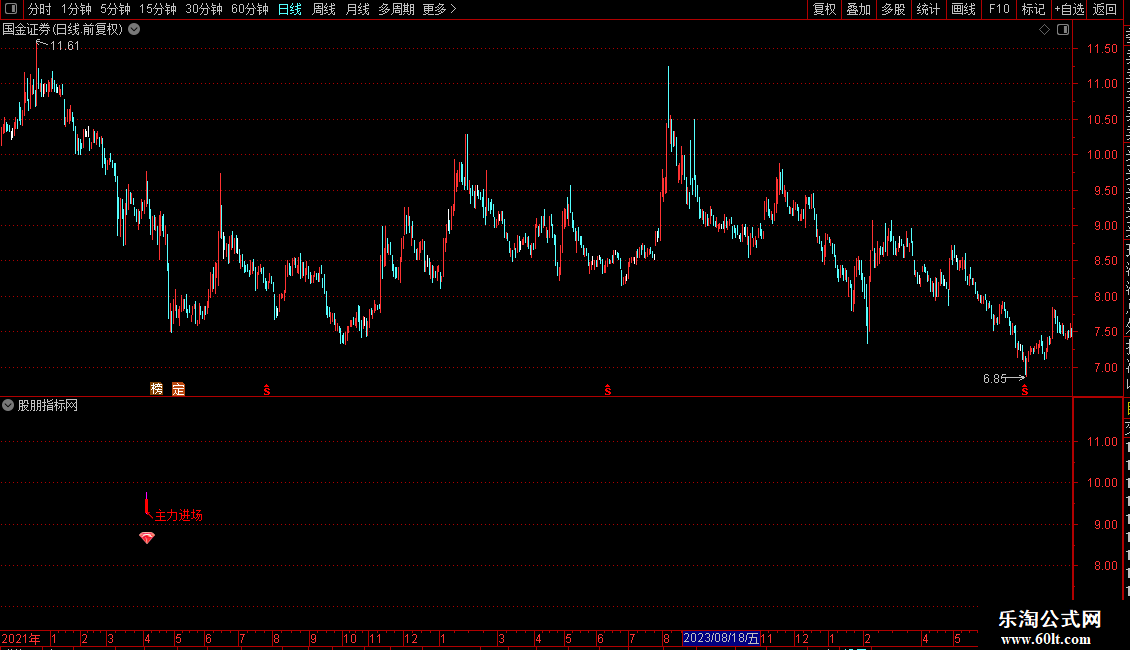Click the 11.61 high price label
The height and width of the screenshot is (650, 1130).
(65, 46)
